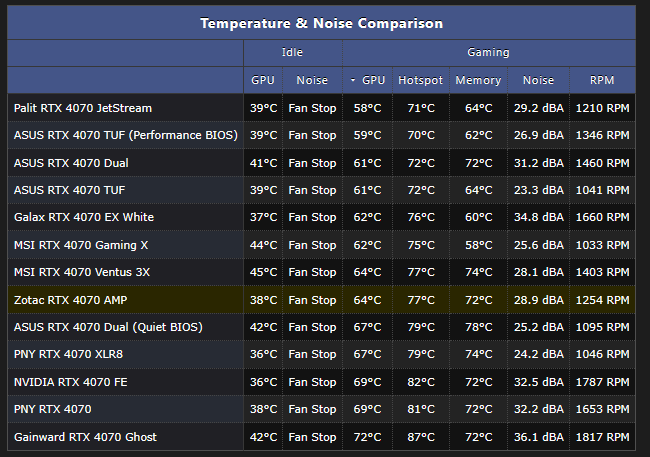Screen dimensions: 650x457
Task: Click 87°C hotspot value for Gainward Ghost
Action: point(421,437)
